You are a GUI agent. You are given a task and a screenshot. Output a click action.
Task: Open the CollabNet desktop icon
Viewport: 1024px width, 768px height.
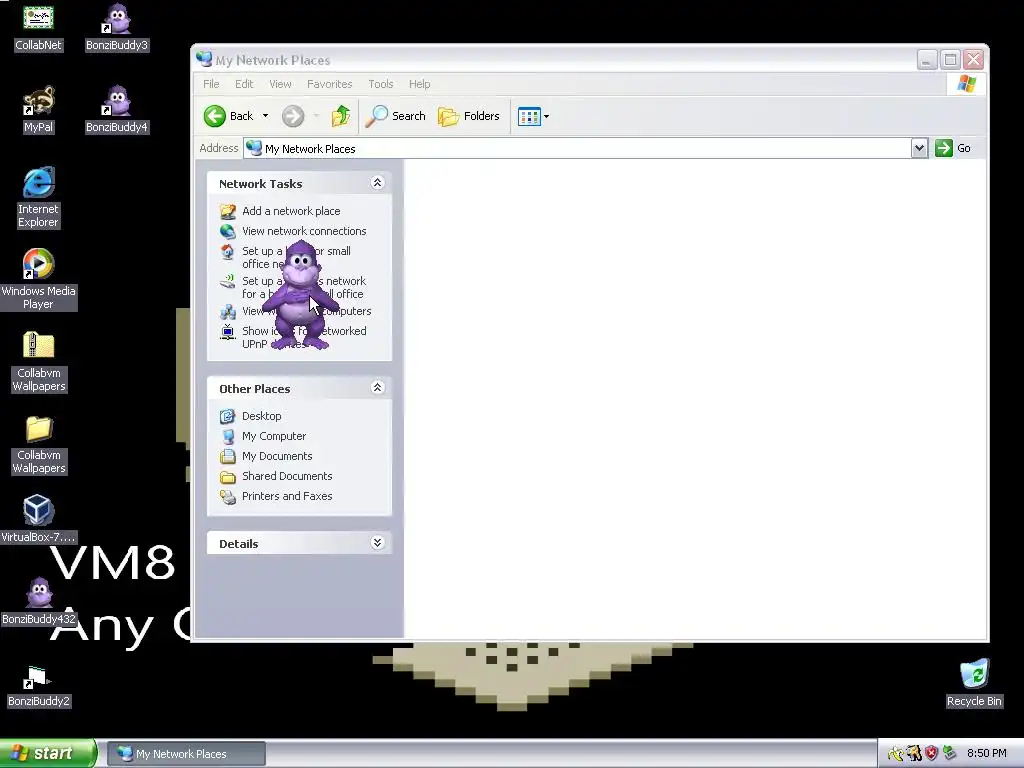(x=38, y=27)
